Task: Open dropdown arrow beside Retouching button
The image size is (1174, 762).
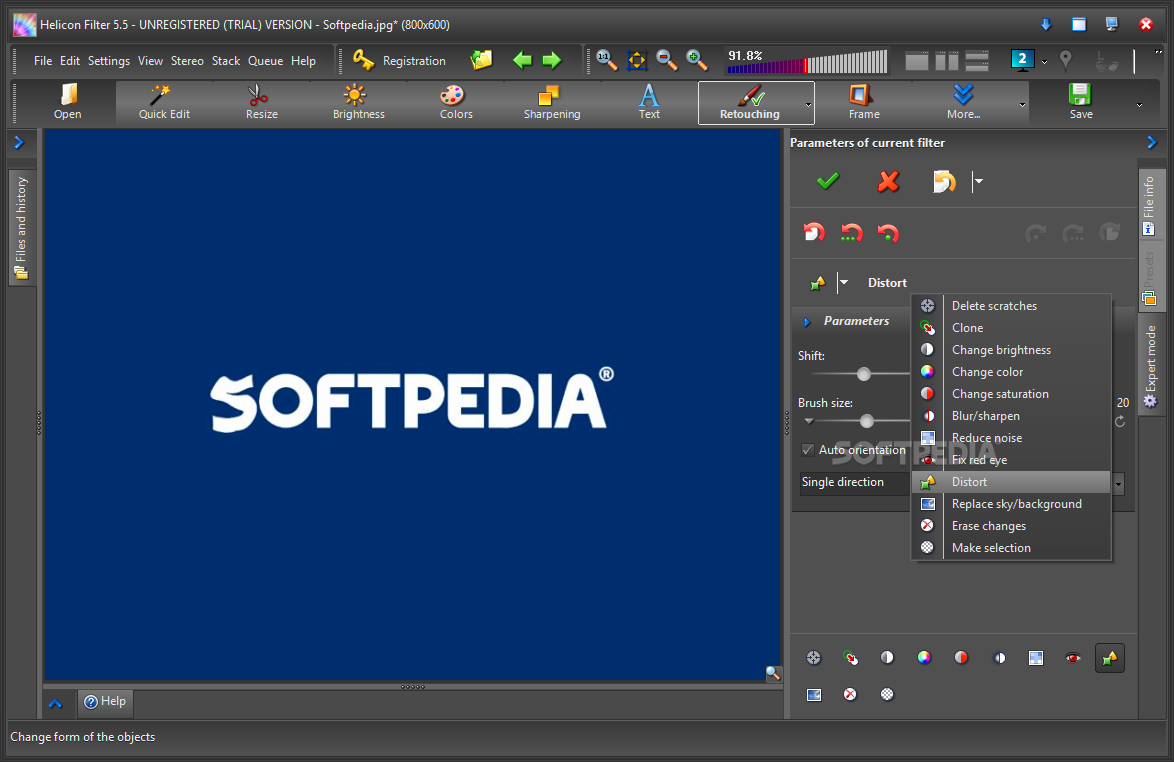Action: (x=808, y=104)
